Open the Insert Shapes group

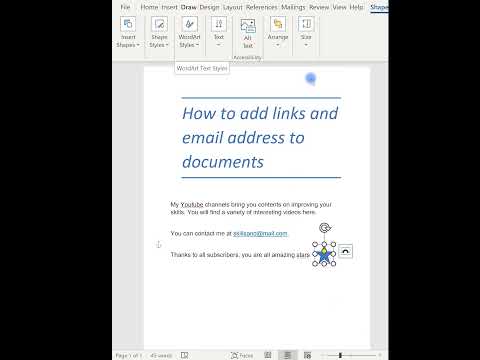pos(128,32)
